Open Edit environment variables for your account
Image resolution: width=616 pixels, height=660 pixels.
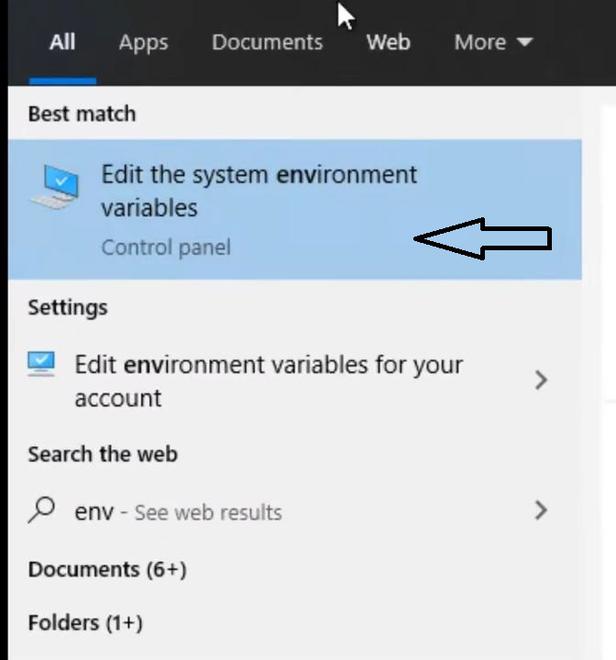click(268, 381)
